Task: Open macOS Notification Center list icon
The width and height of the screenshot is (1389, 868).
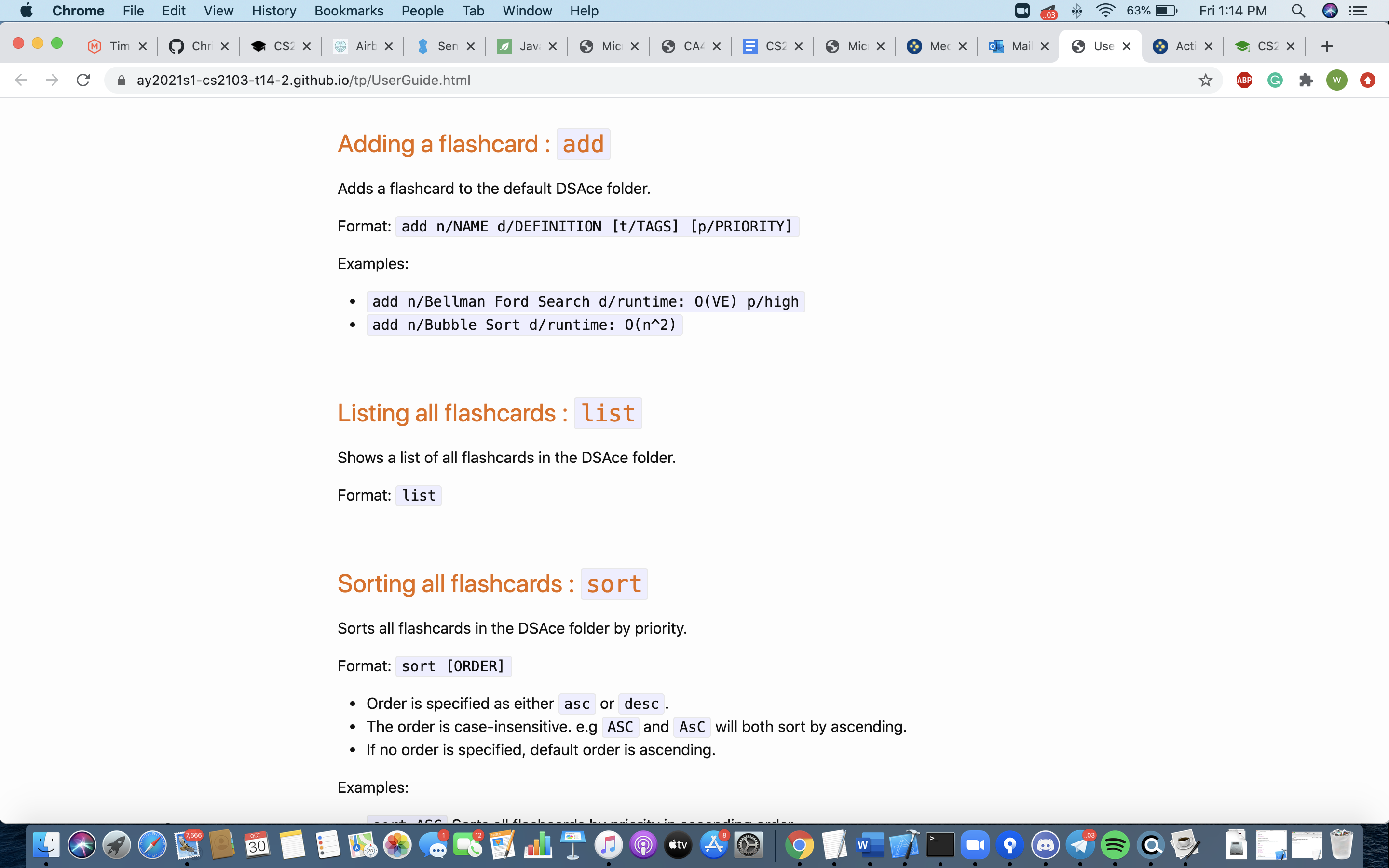Action: coord(1358,11)
